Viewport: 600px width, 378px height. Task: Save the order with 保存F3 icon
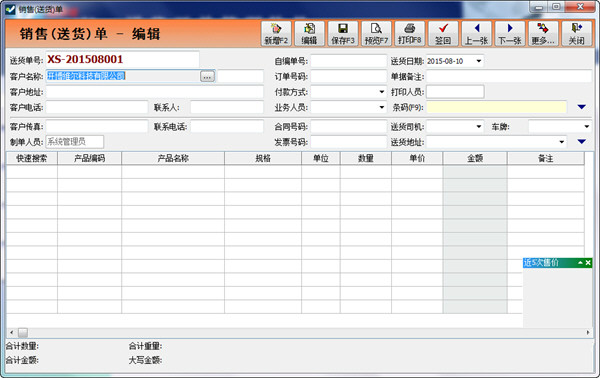tap(343, 34)
